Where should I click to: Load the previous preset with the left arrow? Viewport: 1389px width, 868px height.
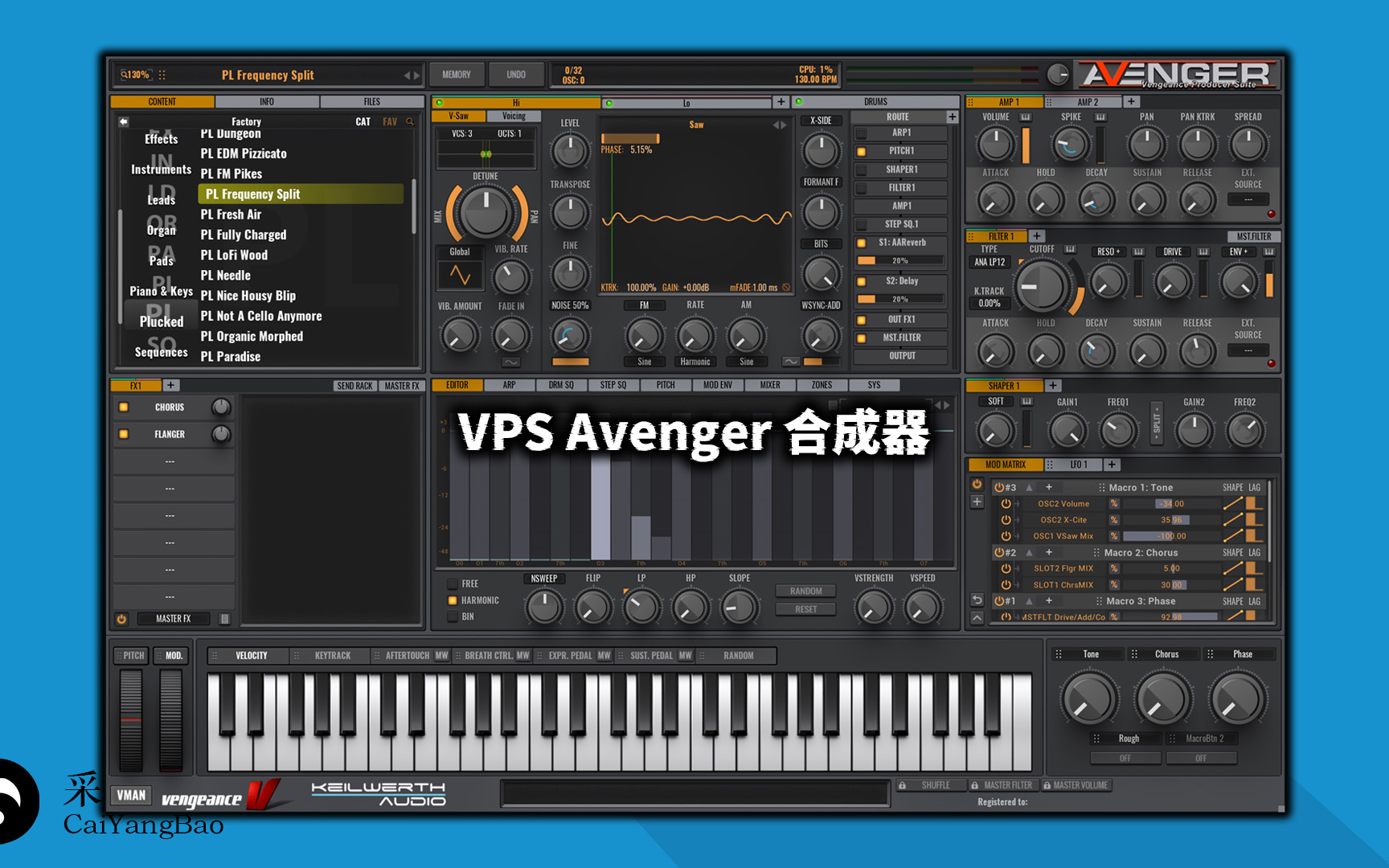coord(407,76)
